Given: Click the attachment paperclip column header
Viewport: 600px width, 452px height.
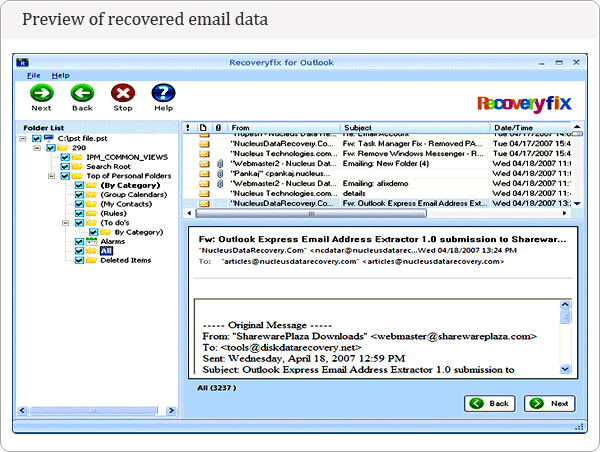Looking at the screenshot, I should [218, 127].
